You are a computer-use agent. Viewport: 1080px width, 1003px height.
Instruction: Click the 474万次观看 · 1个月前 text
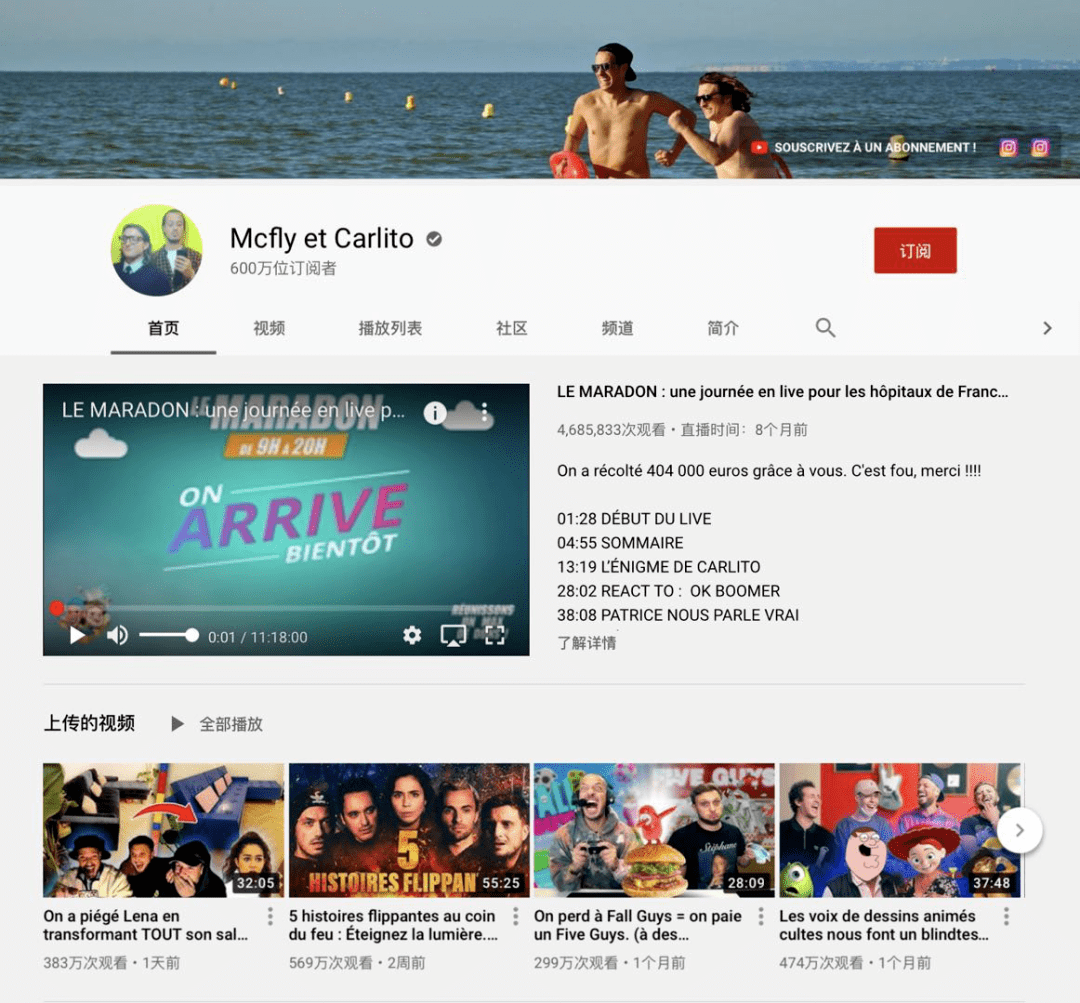tap(855, 963)
